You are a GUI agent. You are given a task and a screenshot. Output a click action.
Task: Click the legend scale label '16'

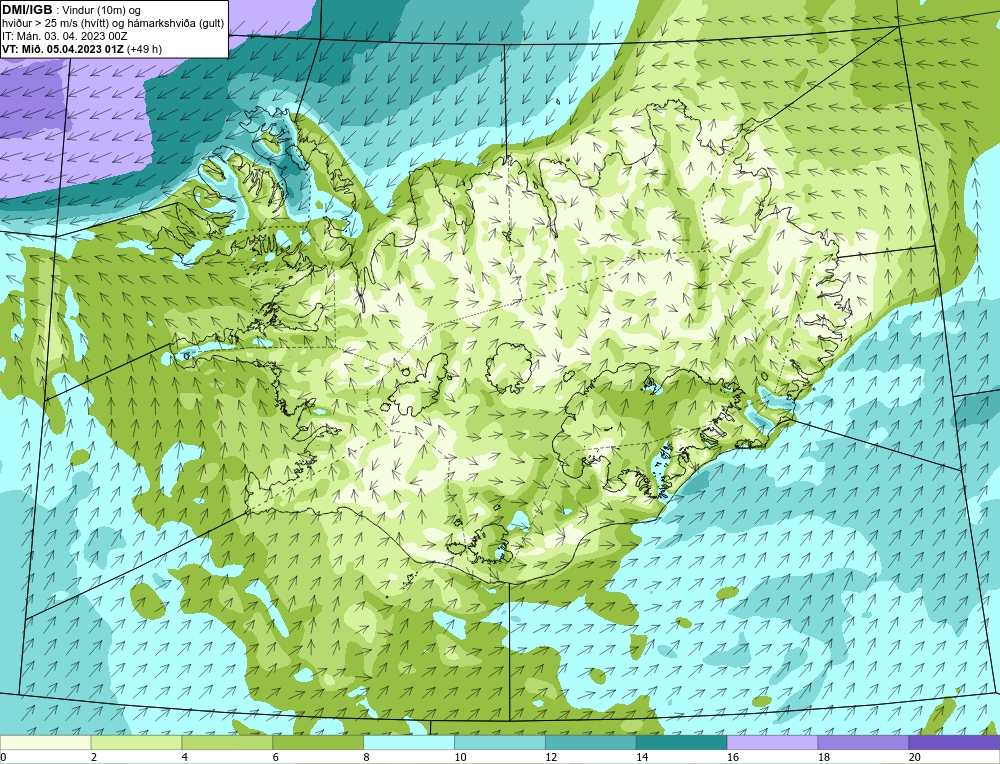[x=733, y=757]
